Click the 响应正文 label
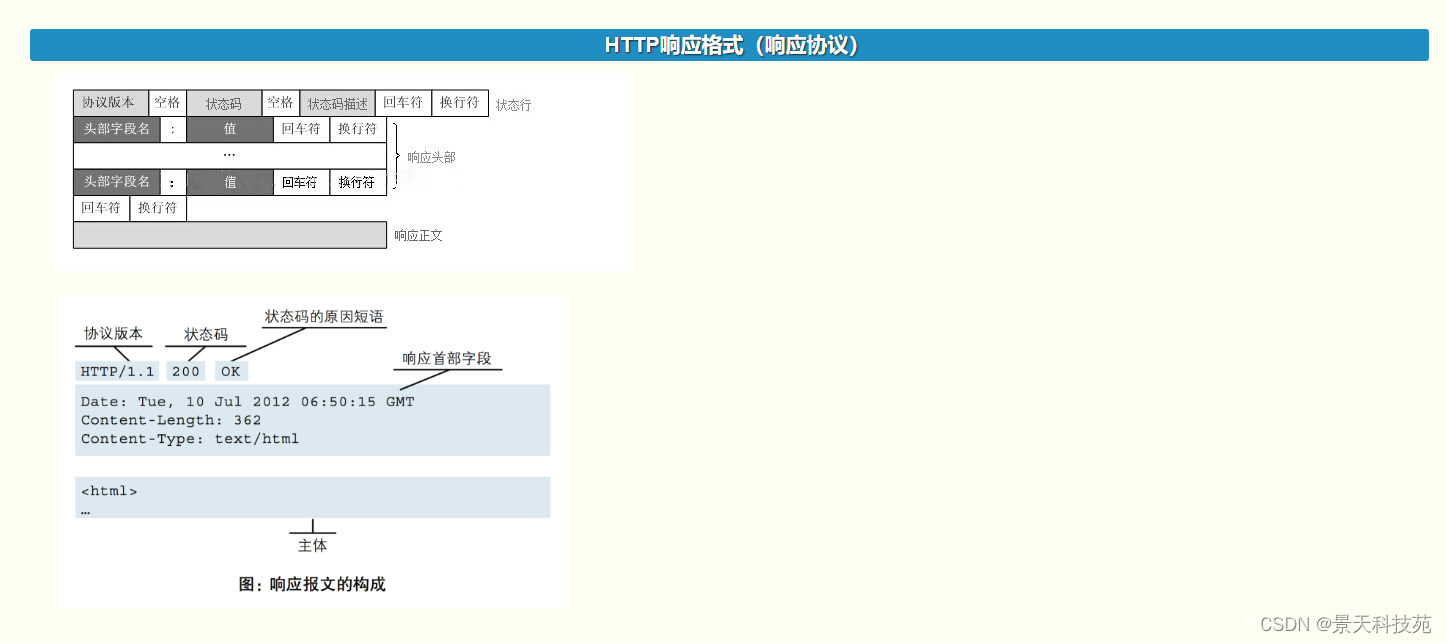Image resolution: width=1447 pixels, height=643 pixels. [x=418, y=236]
